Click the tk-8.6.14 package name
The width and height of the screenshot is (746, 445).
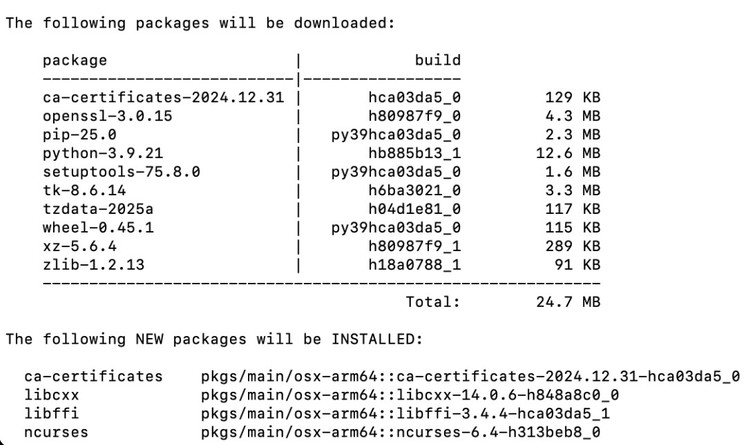[x=84, y=190]
